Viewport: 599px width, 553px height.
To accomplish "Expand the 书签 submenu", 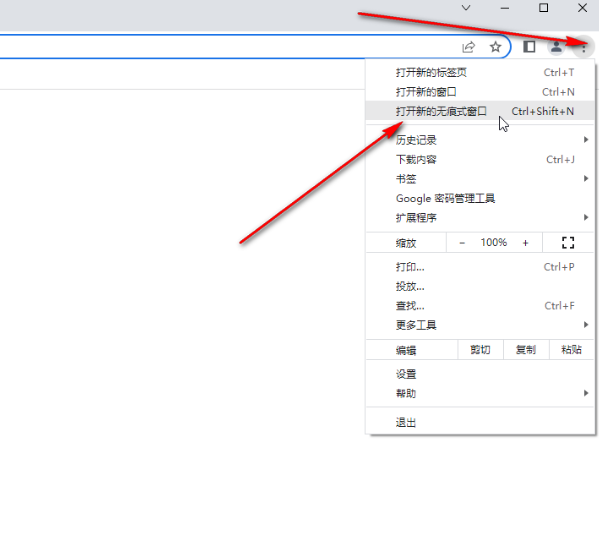I will pyautogui.click(x=480, y=179).
